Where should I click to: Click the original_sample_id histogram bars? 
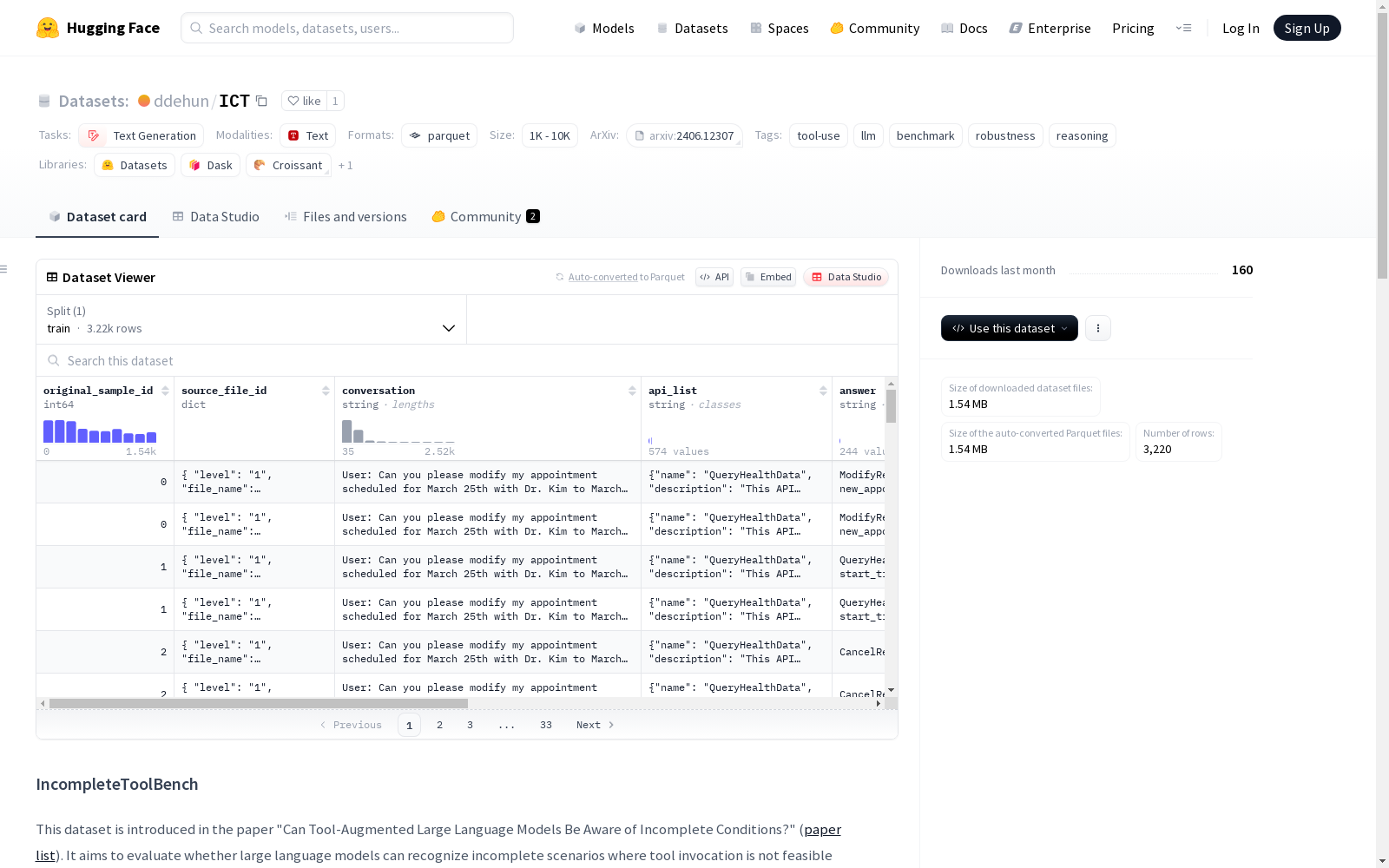pyautogui.click(x=100, y=431)
